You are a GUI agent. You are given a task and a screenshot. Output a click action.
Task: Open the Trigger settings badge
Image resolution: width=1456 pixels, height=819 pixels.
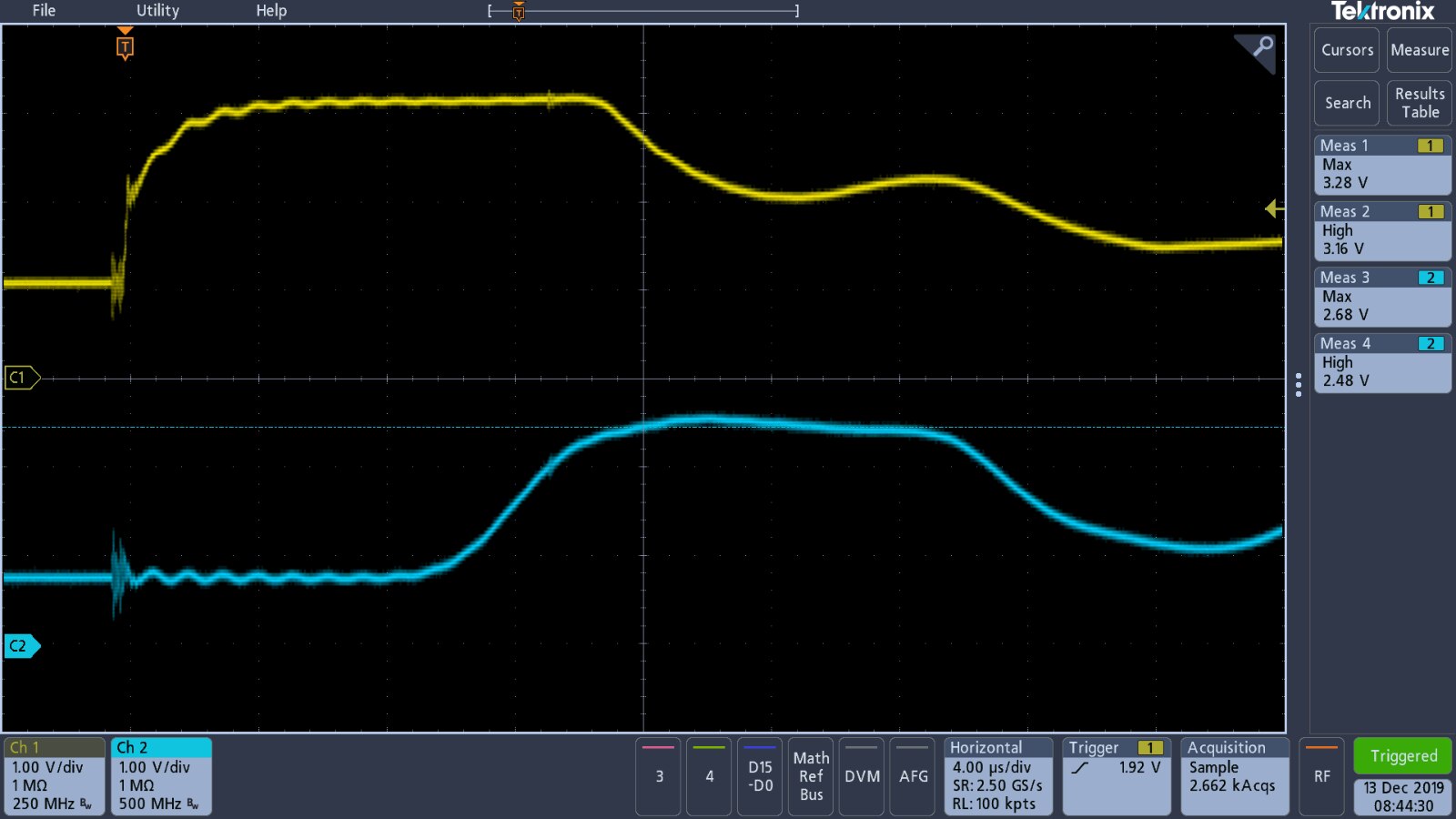1117,776
